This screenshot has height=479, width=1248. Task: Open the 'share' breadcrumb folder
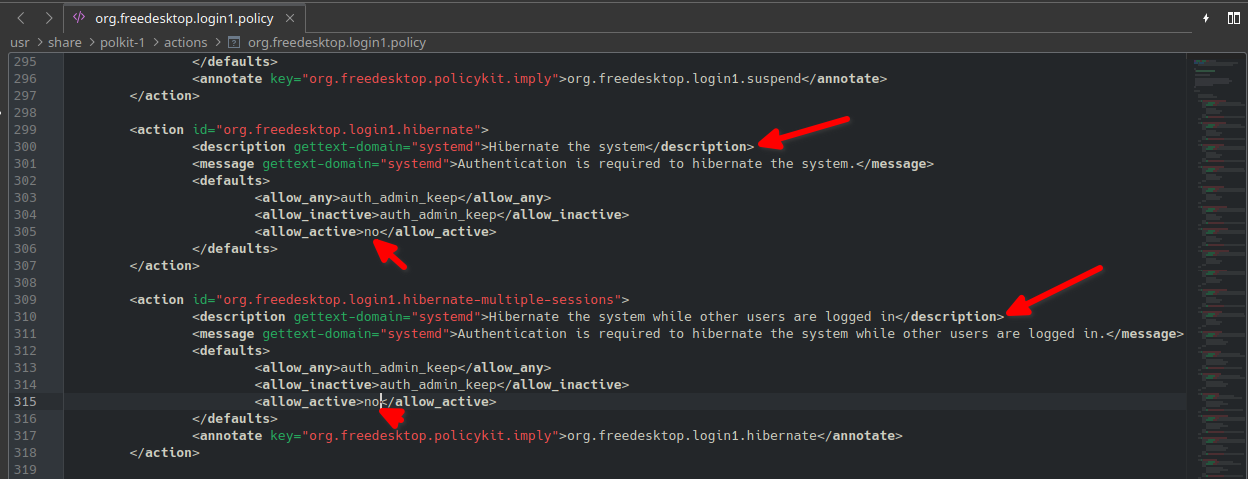[x=63, y=42]
